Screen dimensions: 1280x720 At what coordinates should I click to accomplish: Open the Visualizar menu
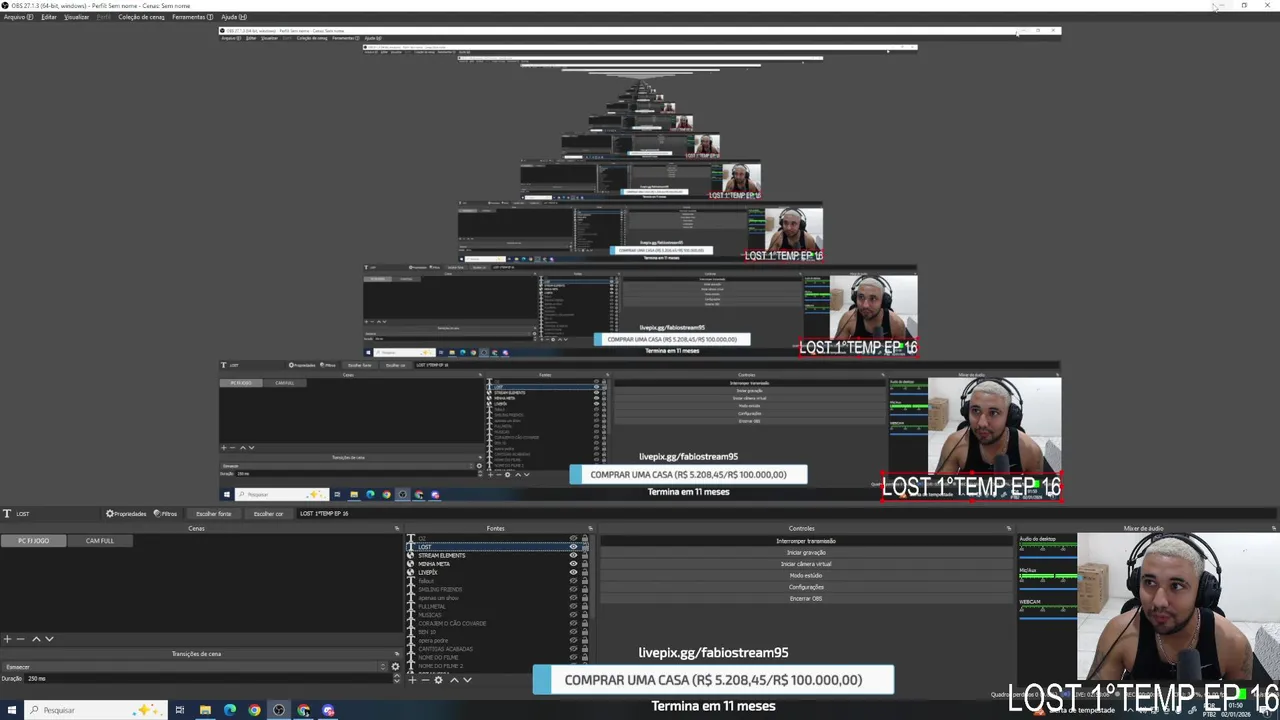coord(77,17)
